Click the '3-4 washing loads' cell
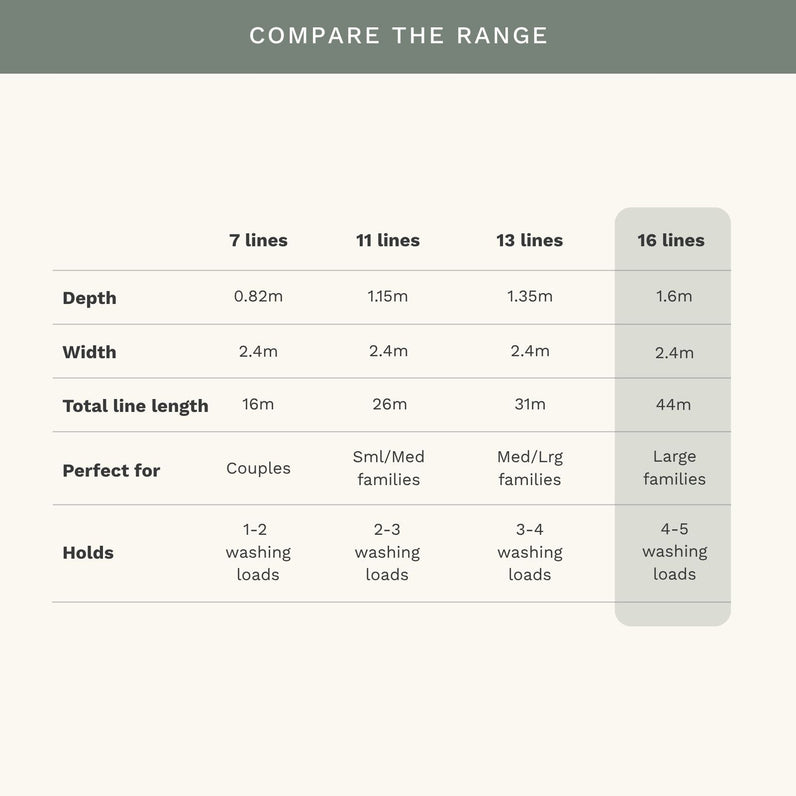Screen dimensions: 796x796 pyautogui.click(x=530, y=552)
